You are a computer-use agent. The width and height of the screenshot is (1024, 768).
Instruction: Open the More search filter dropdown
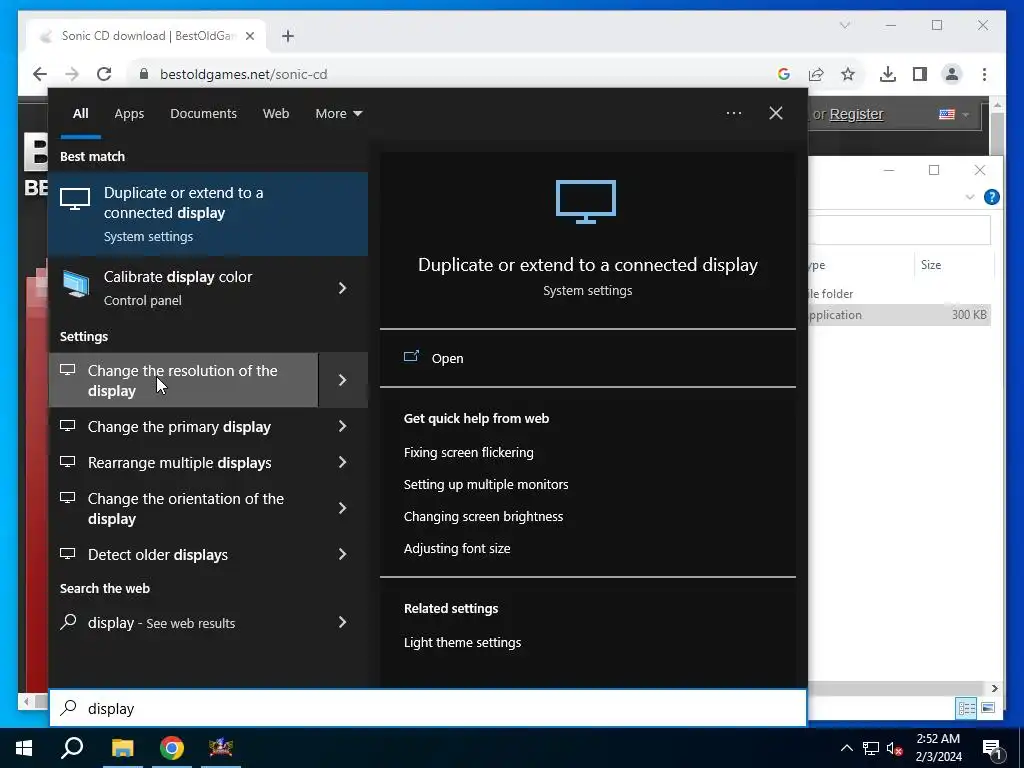click(338, 114)
